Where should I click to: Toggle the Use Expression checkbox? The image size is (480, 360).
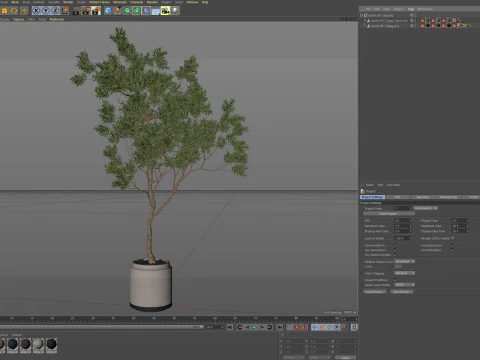click(453, 245)
